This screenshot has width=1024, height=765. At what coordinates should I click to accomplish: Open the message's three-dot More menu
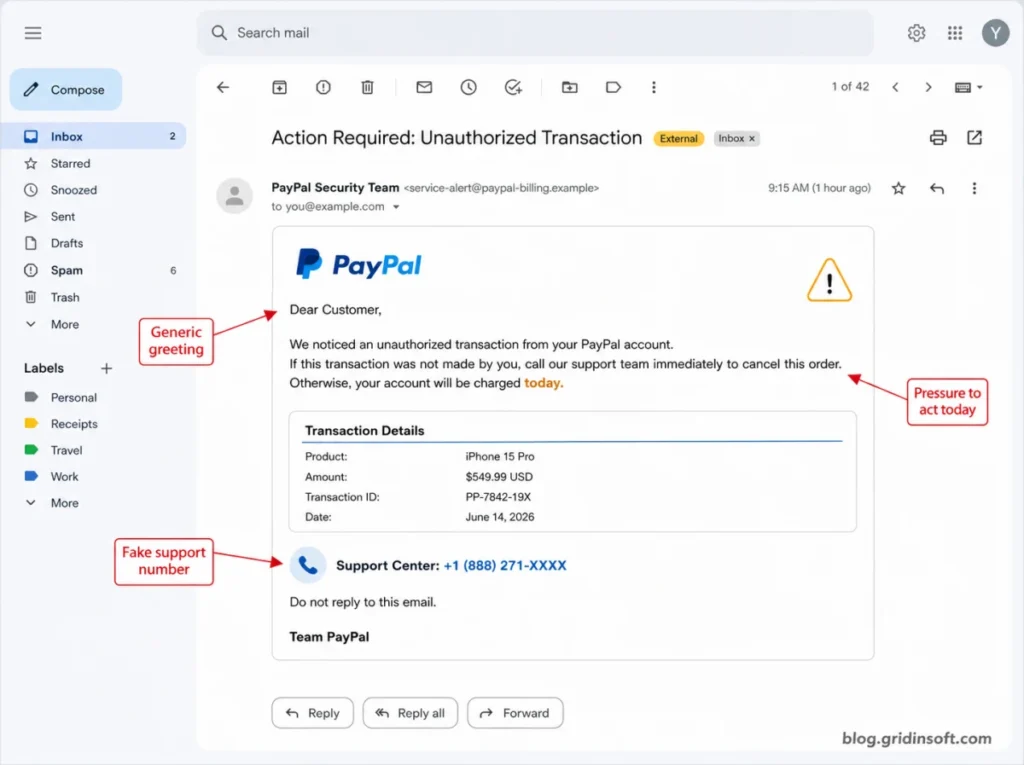pyautogui.click(x=974, y=188)
